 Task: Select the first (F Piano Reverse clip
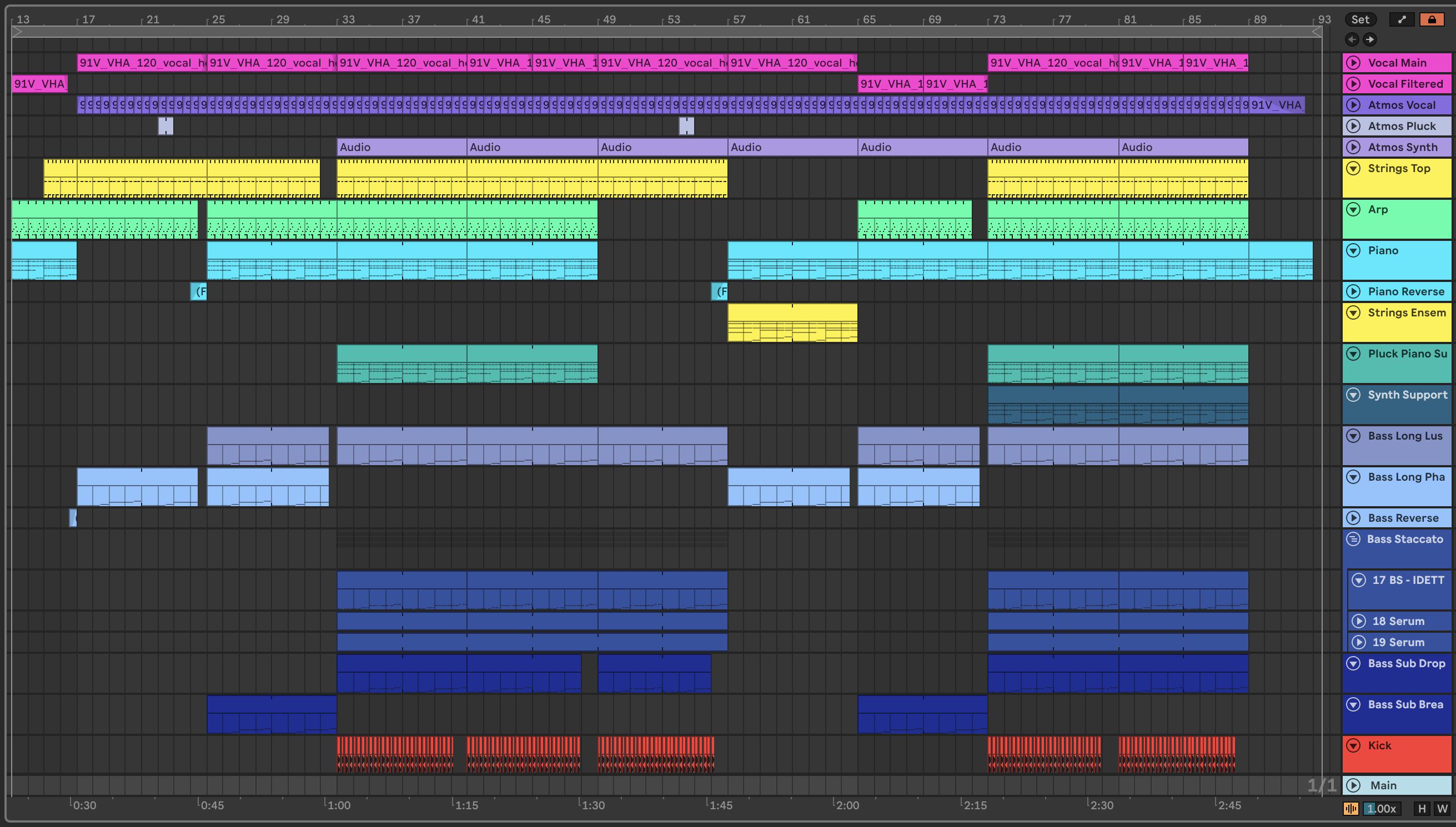pos(198,291)
